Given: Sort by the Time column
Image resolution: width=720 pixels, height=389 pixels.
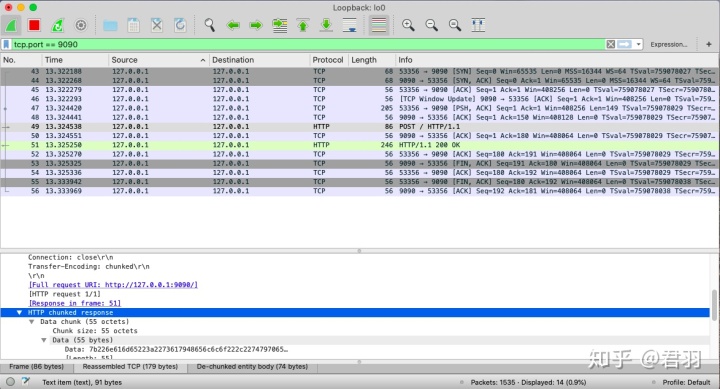Looking at the screenshot, I should (x=75, y=60).
